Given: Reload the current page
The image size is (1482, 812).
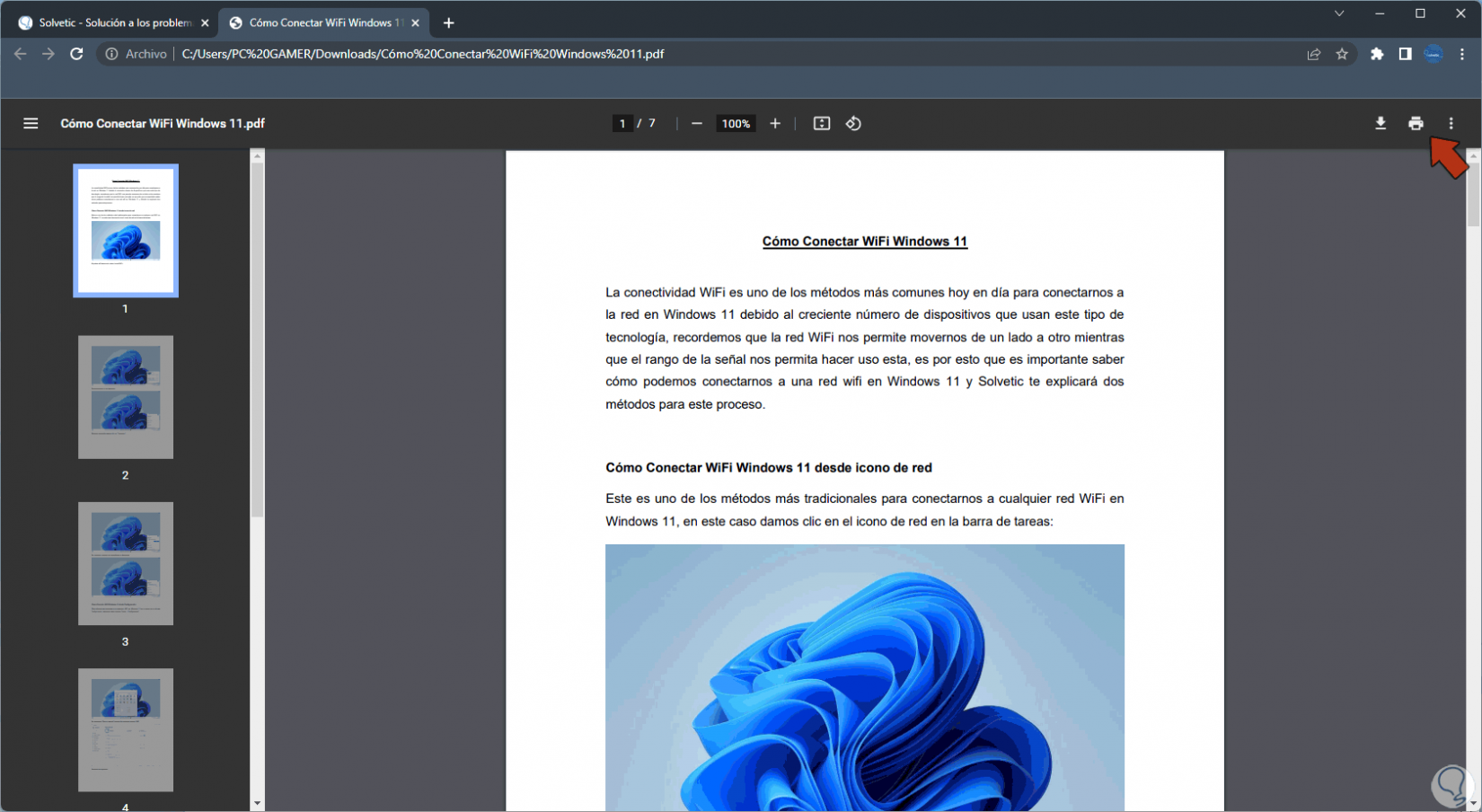Looking at the screenshot, I should point(77,54).
